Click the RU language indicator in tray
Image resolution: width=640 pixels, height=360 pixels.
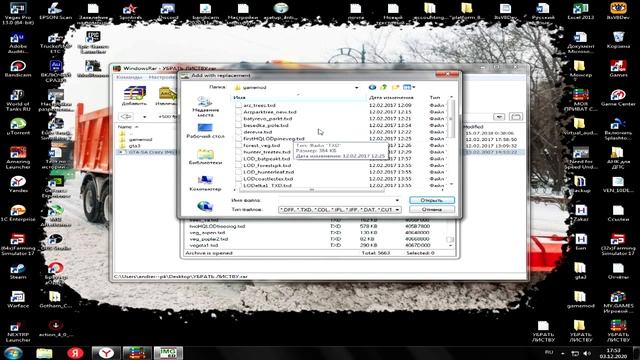pyautogui.click(x=549, y=353)
